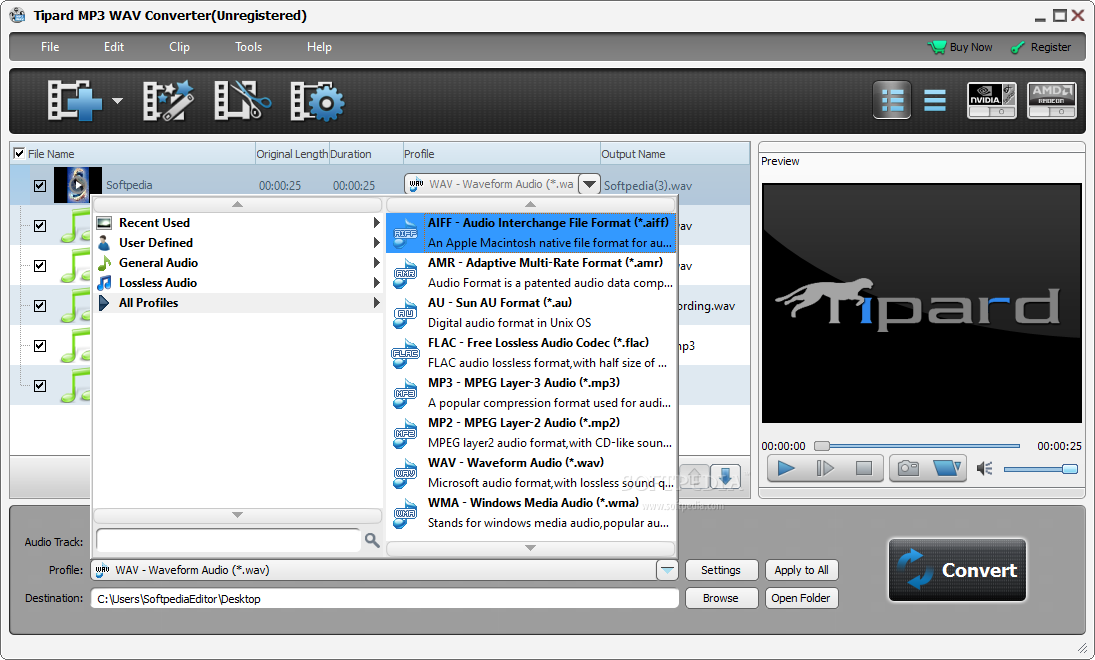
Task: Select the WAV format icon
Action: 405,473
